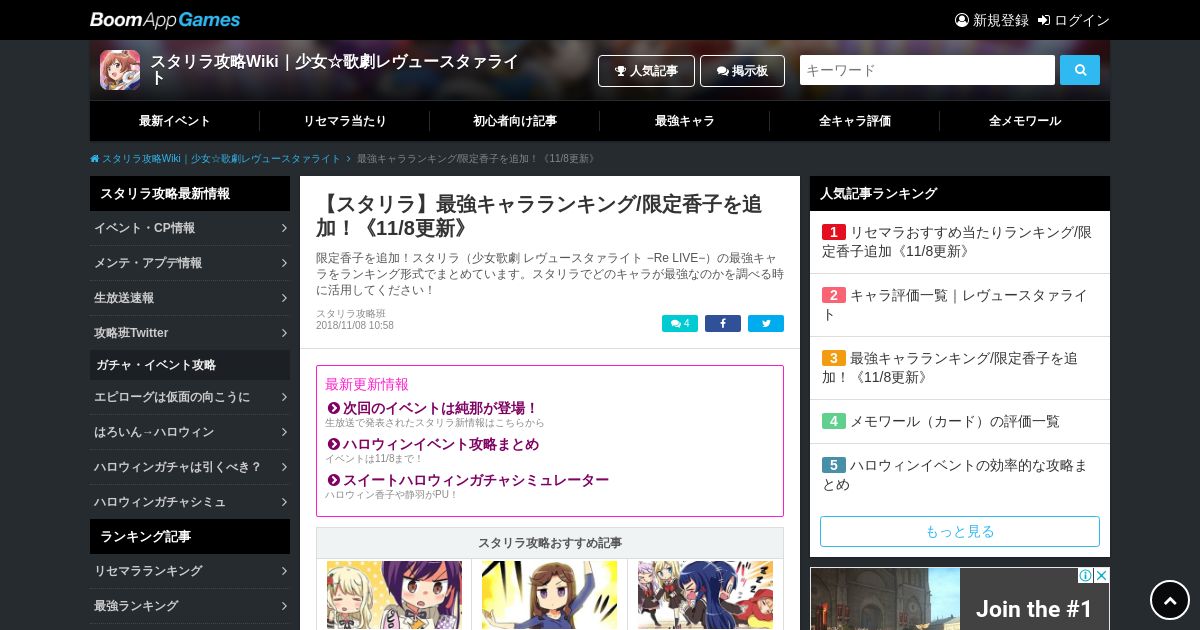Screen dimensions: 1200x630
Task: Click the breadcrumb home link スタリラ攻略Wiki
Action: point(215,159)
